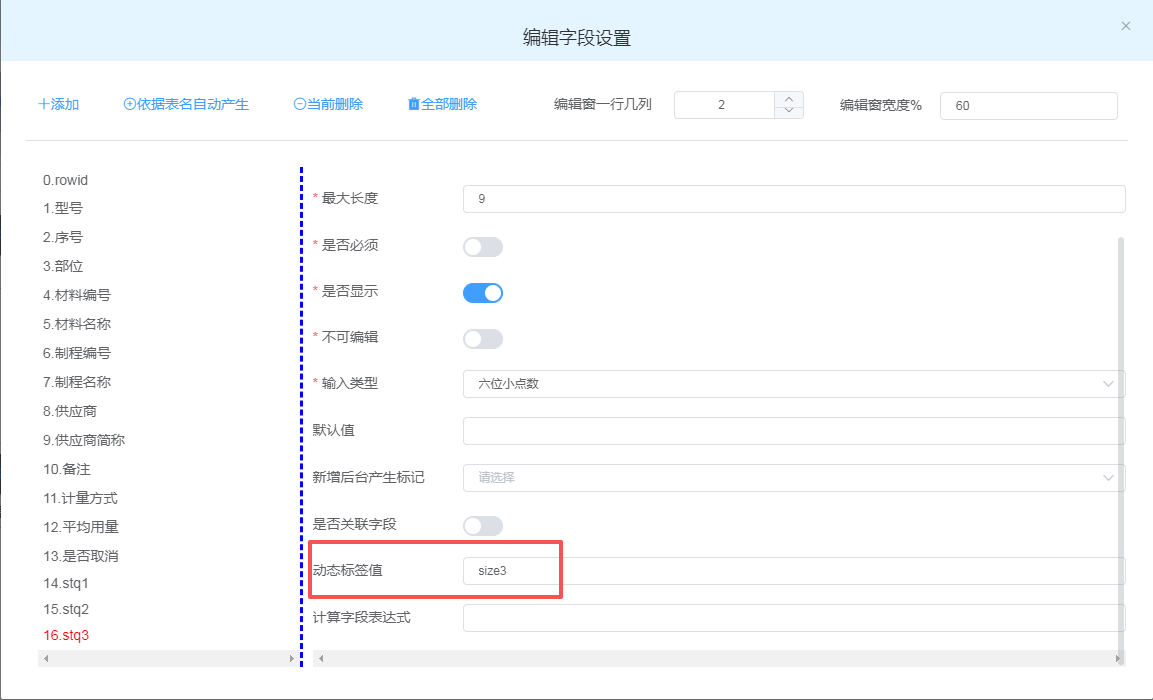Click the 添加 plus icon button
This screenshot has height=700, width=1153.
[x=44, y=105]
